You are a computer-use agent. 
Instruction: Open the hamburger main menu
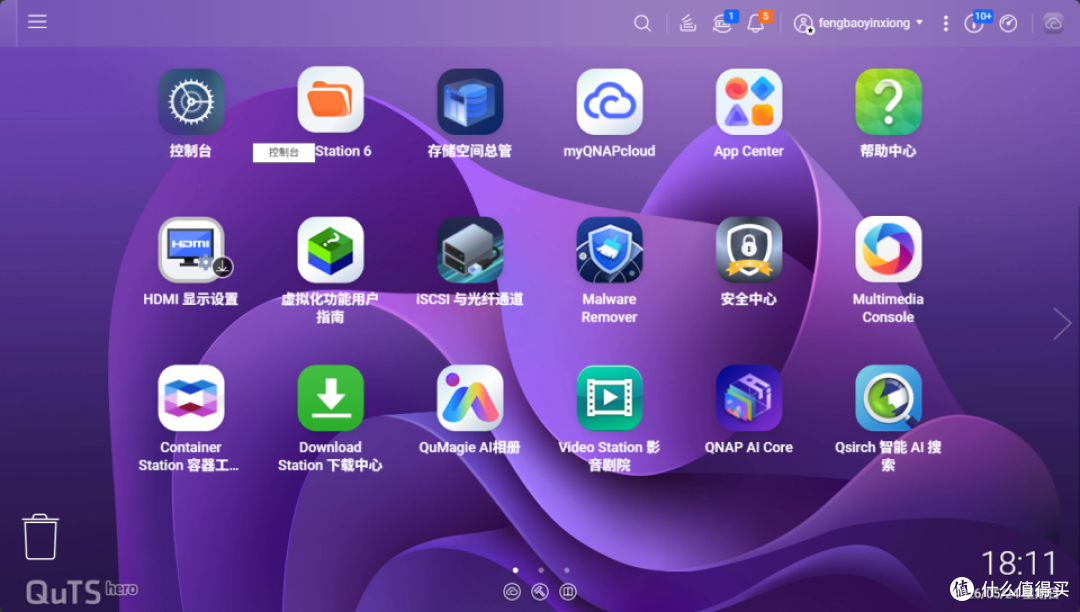37,22
